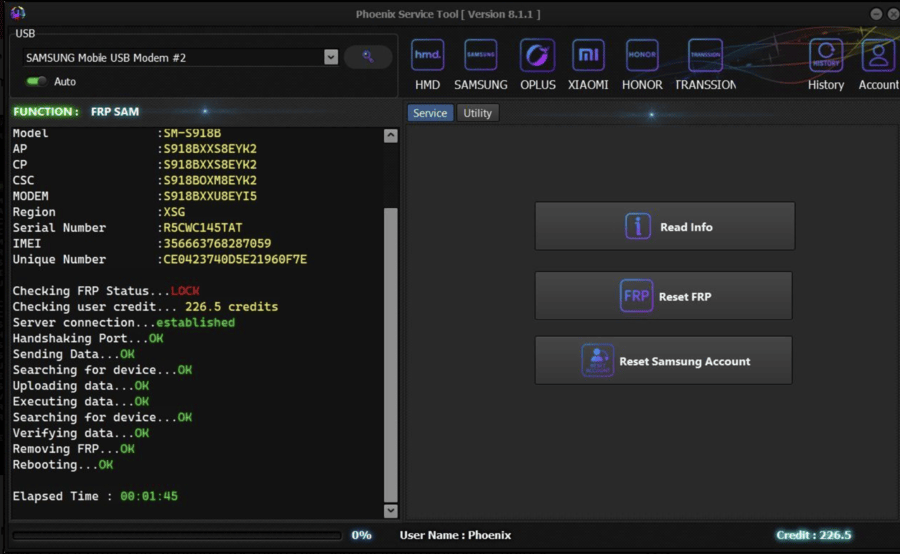This screenshot has height=554, width=900.
Task: Click the log scrollbar down arrow
Action: point(390,510)
